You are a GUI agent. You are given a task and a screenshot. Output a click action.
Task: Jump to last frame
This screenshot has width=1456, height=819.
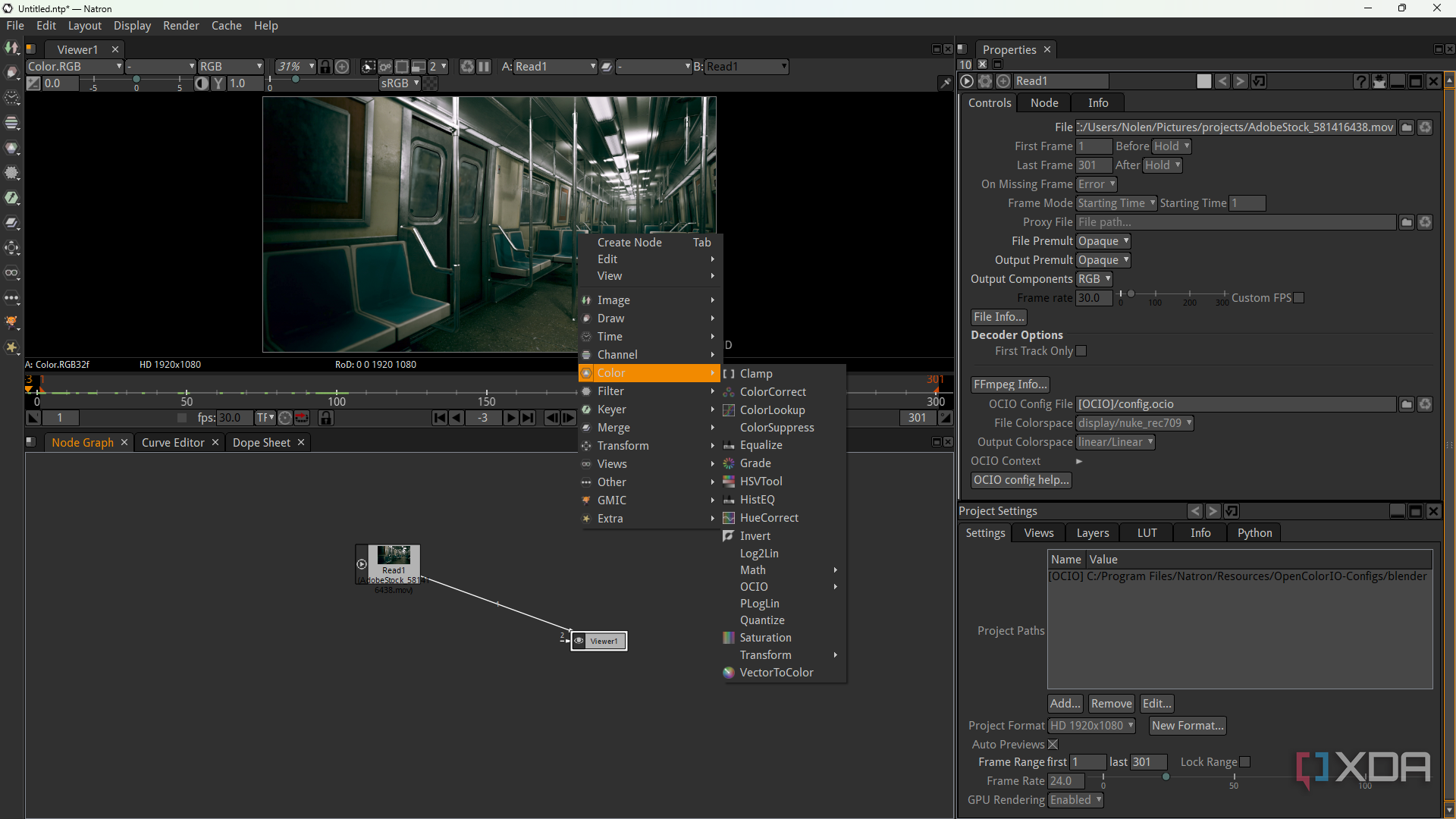click(528, 418)
